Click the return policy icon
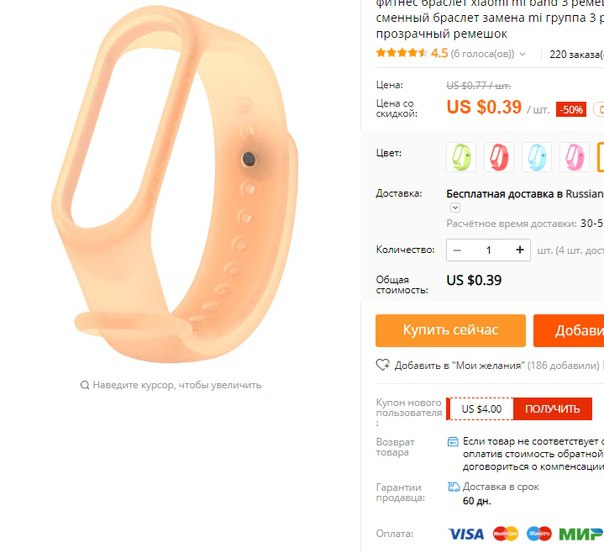This screenshot has width=604, height=553. coord(453,441)
